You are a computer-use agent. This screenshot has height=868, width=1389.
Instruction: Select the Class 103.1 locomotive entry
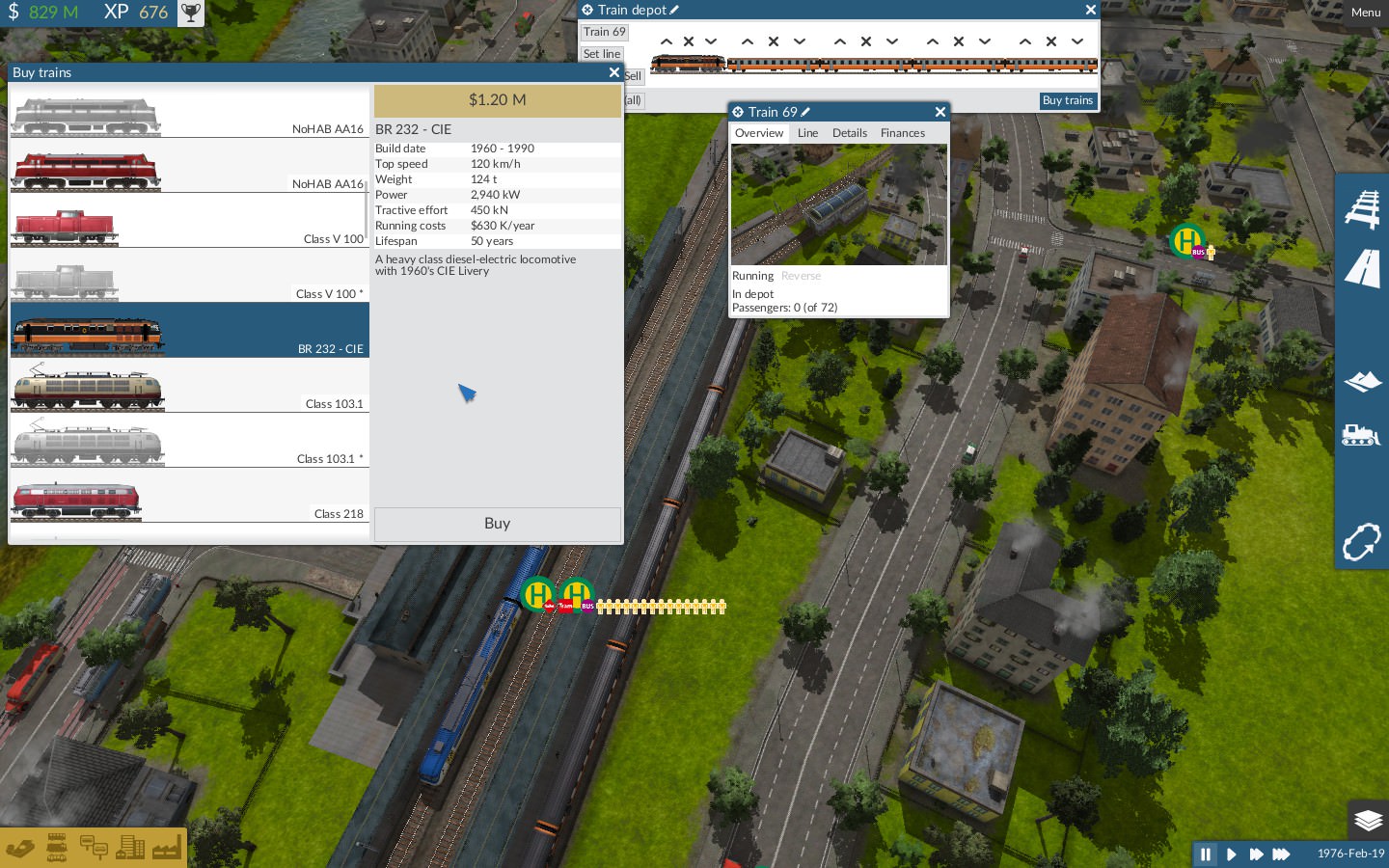(x=189, y=386)
